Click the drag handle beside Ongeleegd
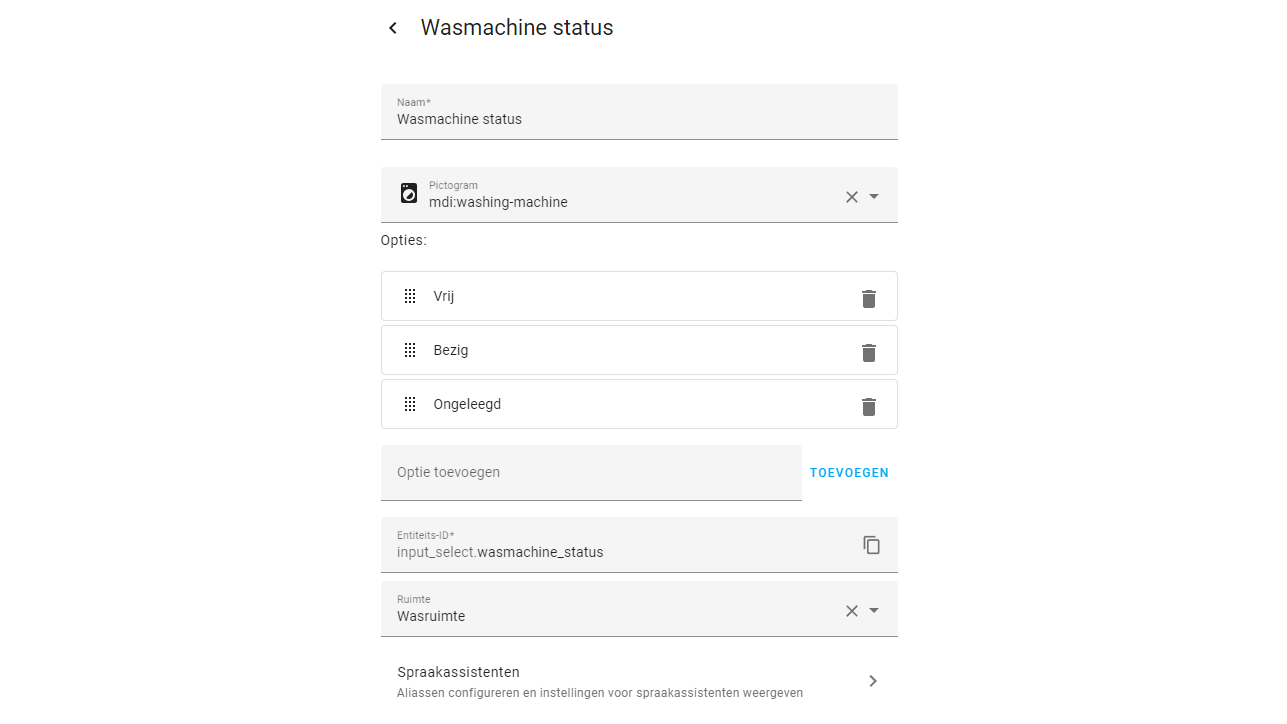The width and height of the screenshot is (1287, 724). (410, 404)
